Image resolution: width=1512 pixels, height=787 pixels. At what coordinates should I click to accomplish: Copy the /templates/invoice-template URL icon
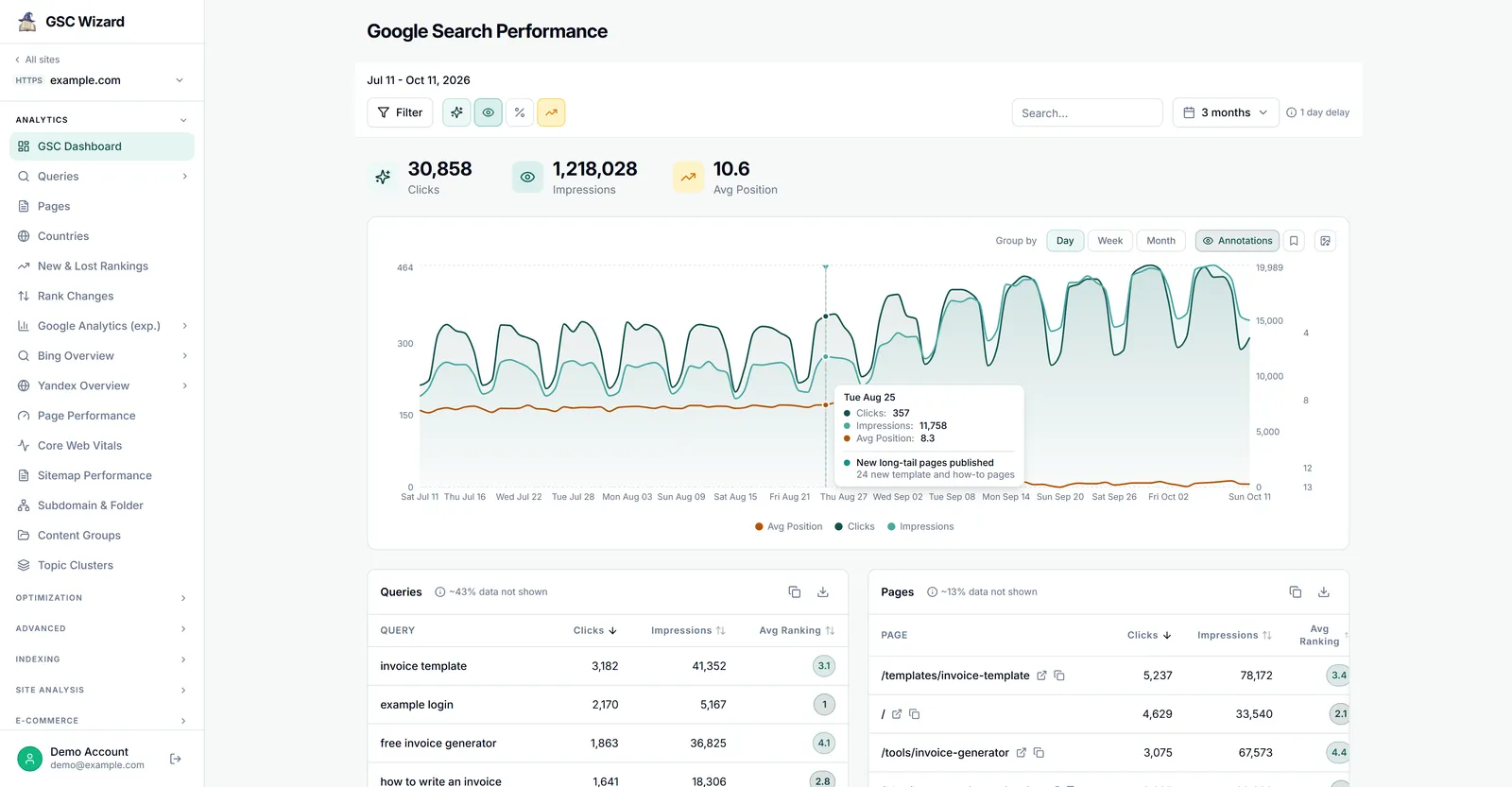(1059, 676)
